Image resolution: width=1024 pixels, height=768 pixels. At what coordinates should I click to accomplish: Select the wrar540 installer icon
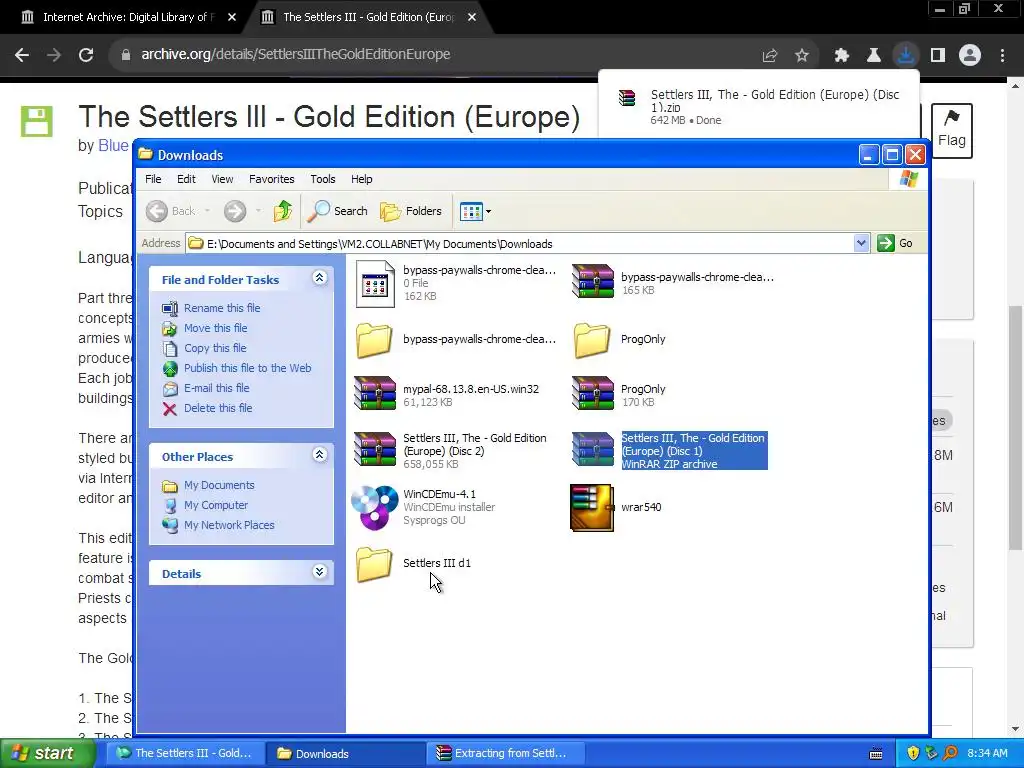click(x=592, y=507)
